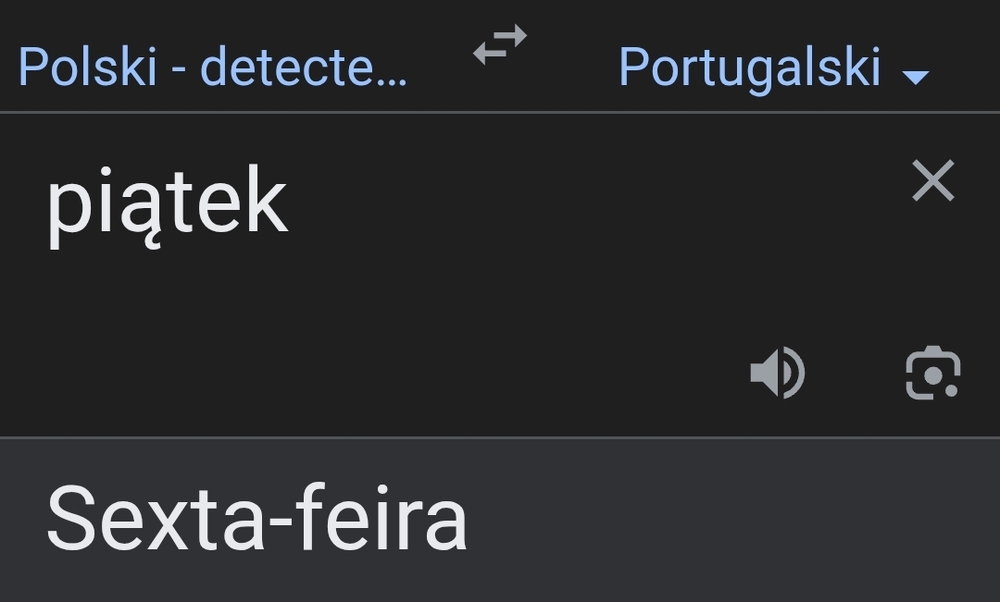Click the blue triangle beside the target language

pyautogui.click(x=915, y=76)
